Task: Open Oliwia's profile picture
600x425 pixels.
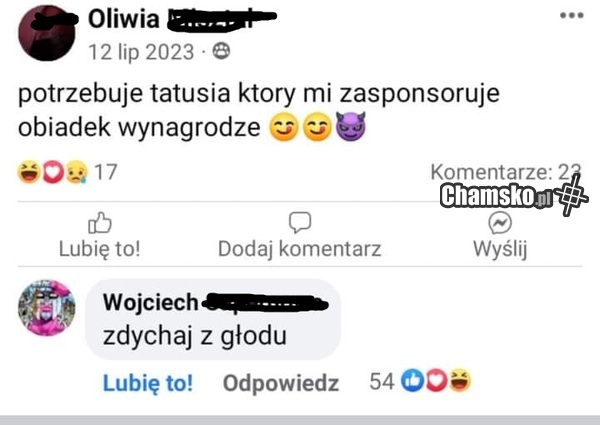Action: 47,33
